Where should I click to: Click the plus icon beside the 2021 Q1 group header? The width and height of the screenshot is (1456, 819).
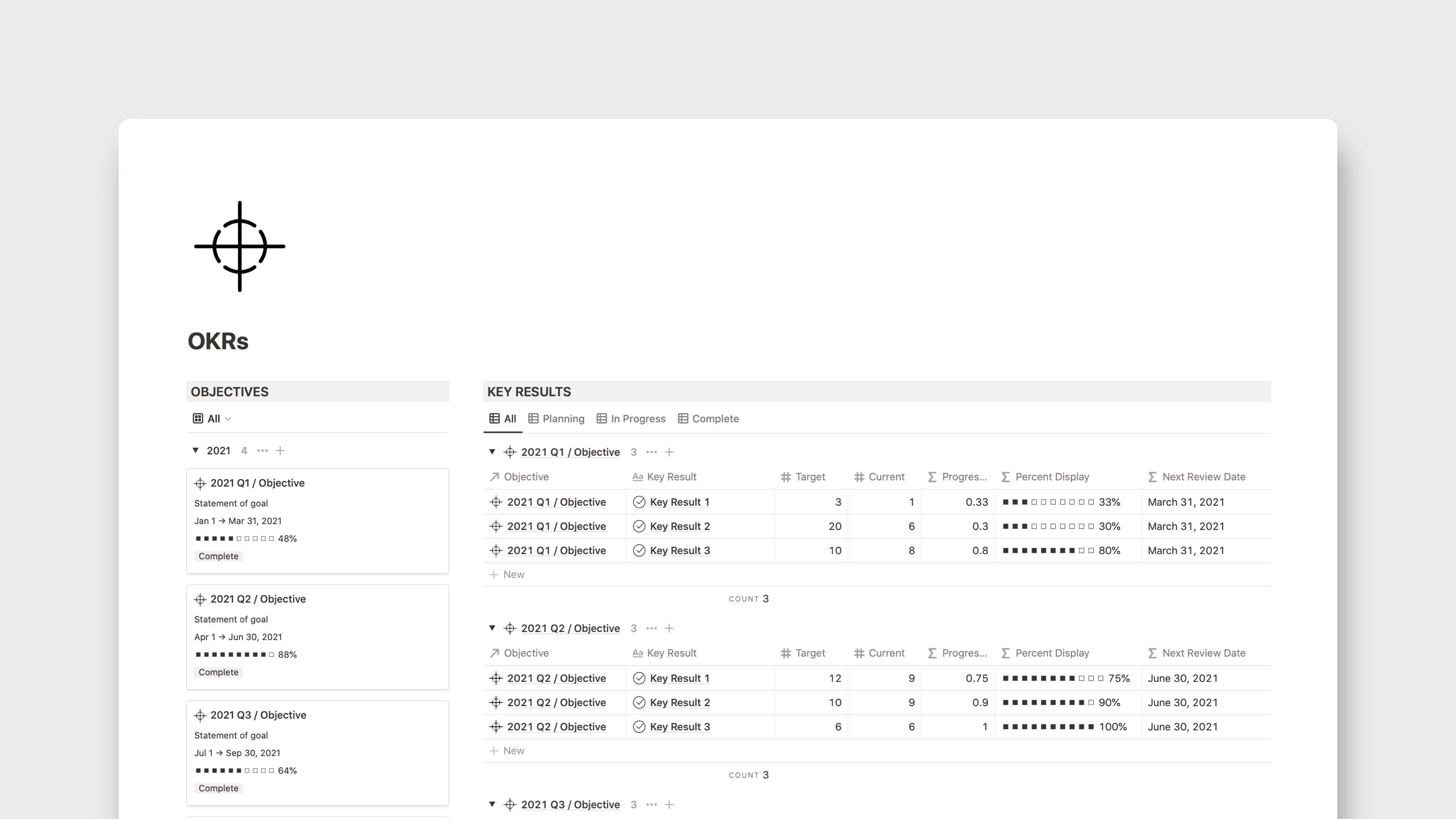tap(669, 452)
